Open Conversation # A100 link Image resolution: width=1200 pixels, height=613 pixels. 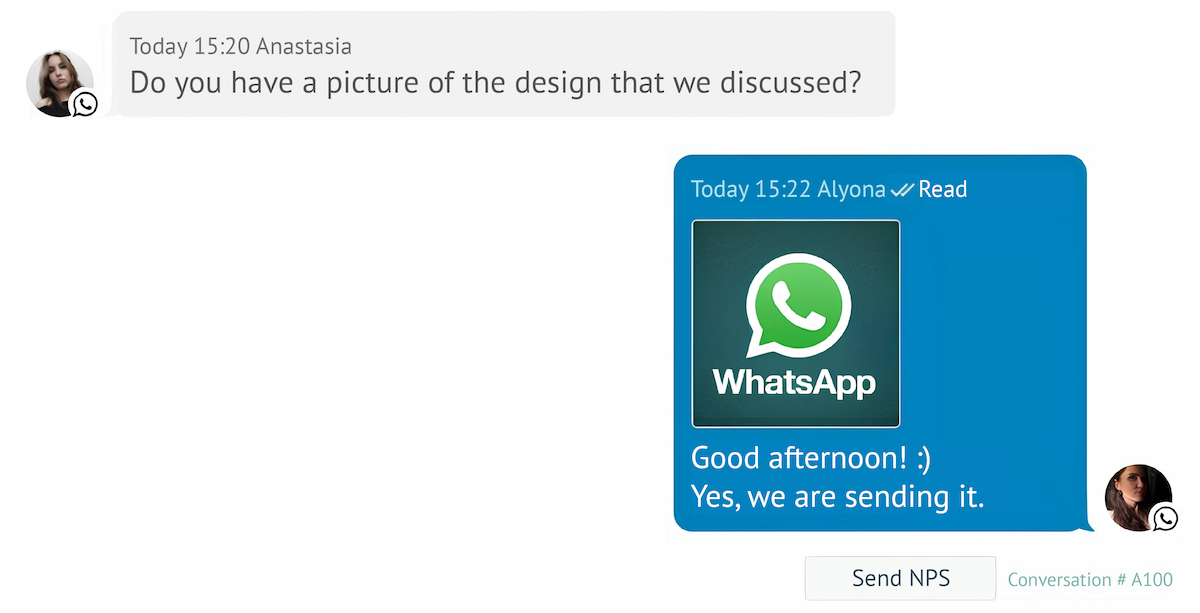pyautogui.click(x=1090, y=579)
